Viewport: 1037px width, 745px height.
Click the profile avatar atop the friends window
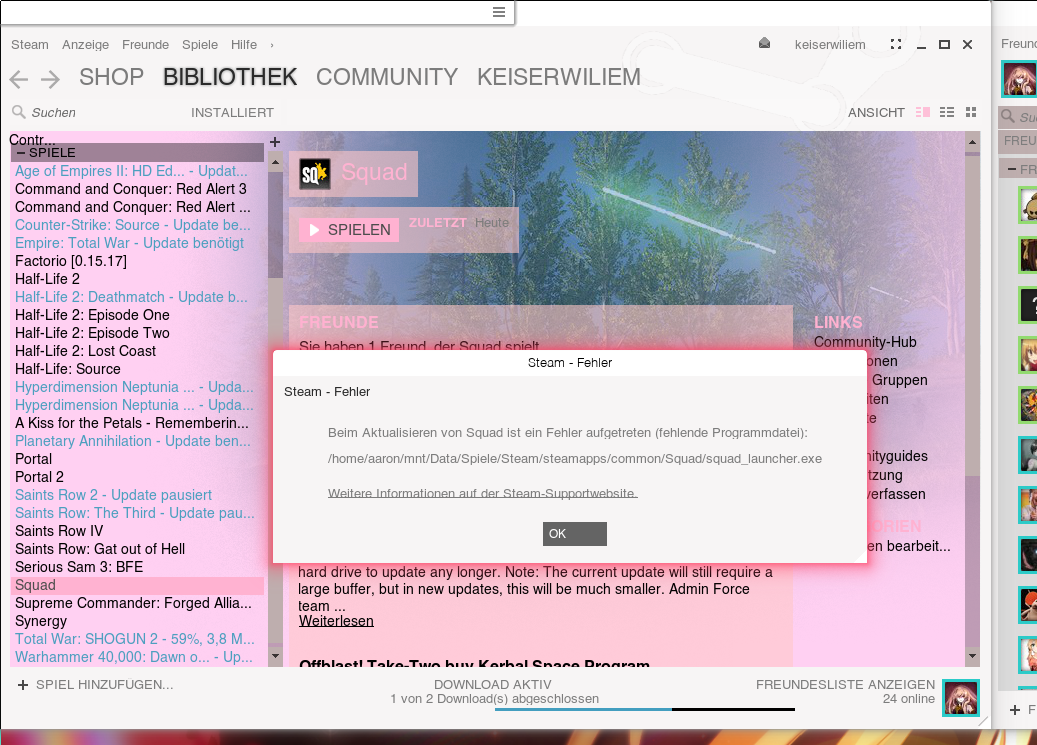pos(1019,79)
